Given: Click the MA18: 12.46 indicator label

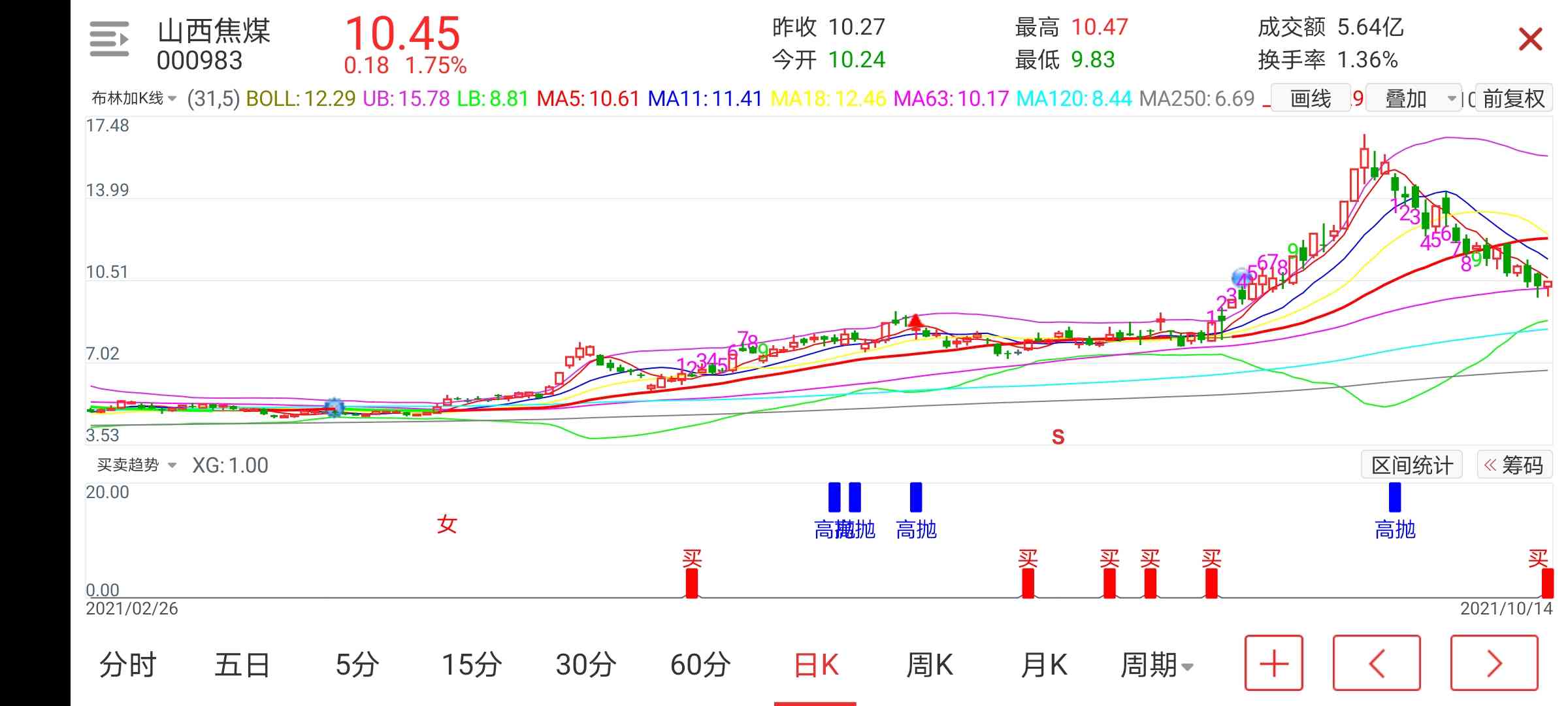Looking at the screenshot, I should pyautogui.click(x=828, y=99).
